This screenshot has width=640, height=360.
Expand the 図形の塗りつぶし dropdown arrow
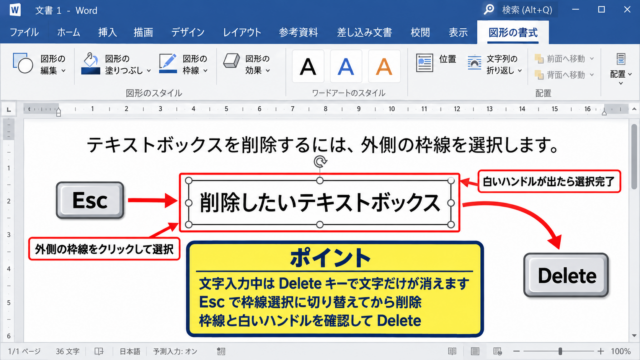tap(149, 71)
